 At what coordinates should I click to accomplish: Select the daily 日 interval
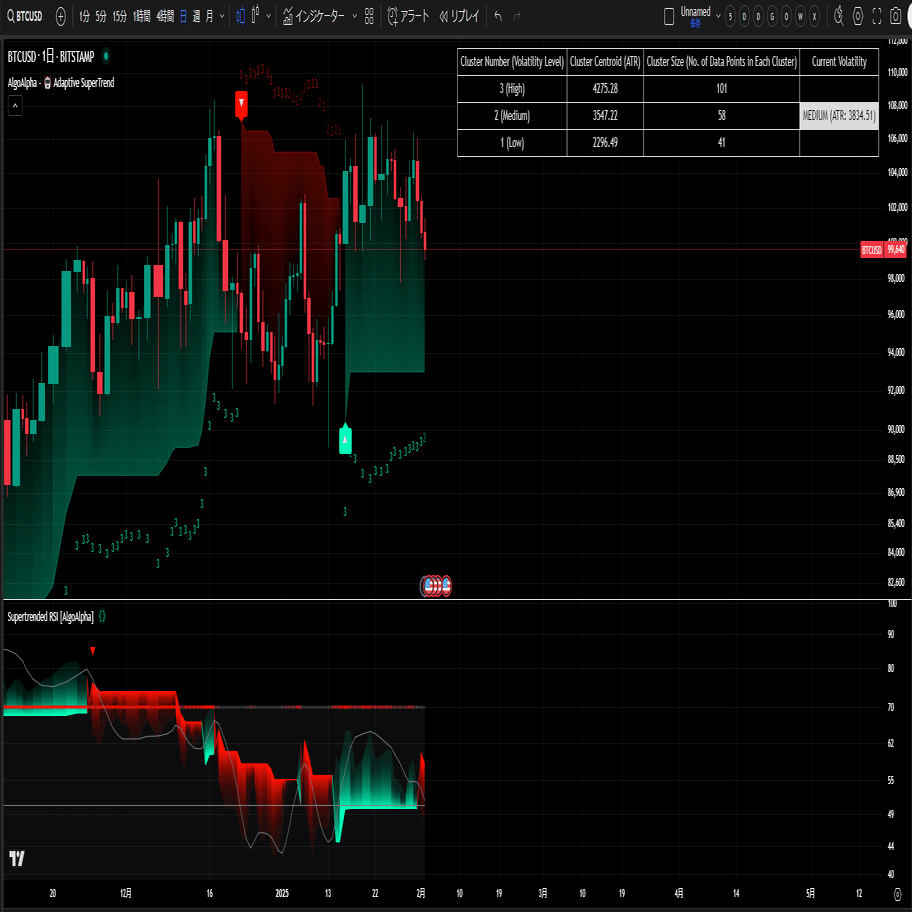tap(183, 16)
